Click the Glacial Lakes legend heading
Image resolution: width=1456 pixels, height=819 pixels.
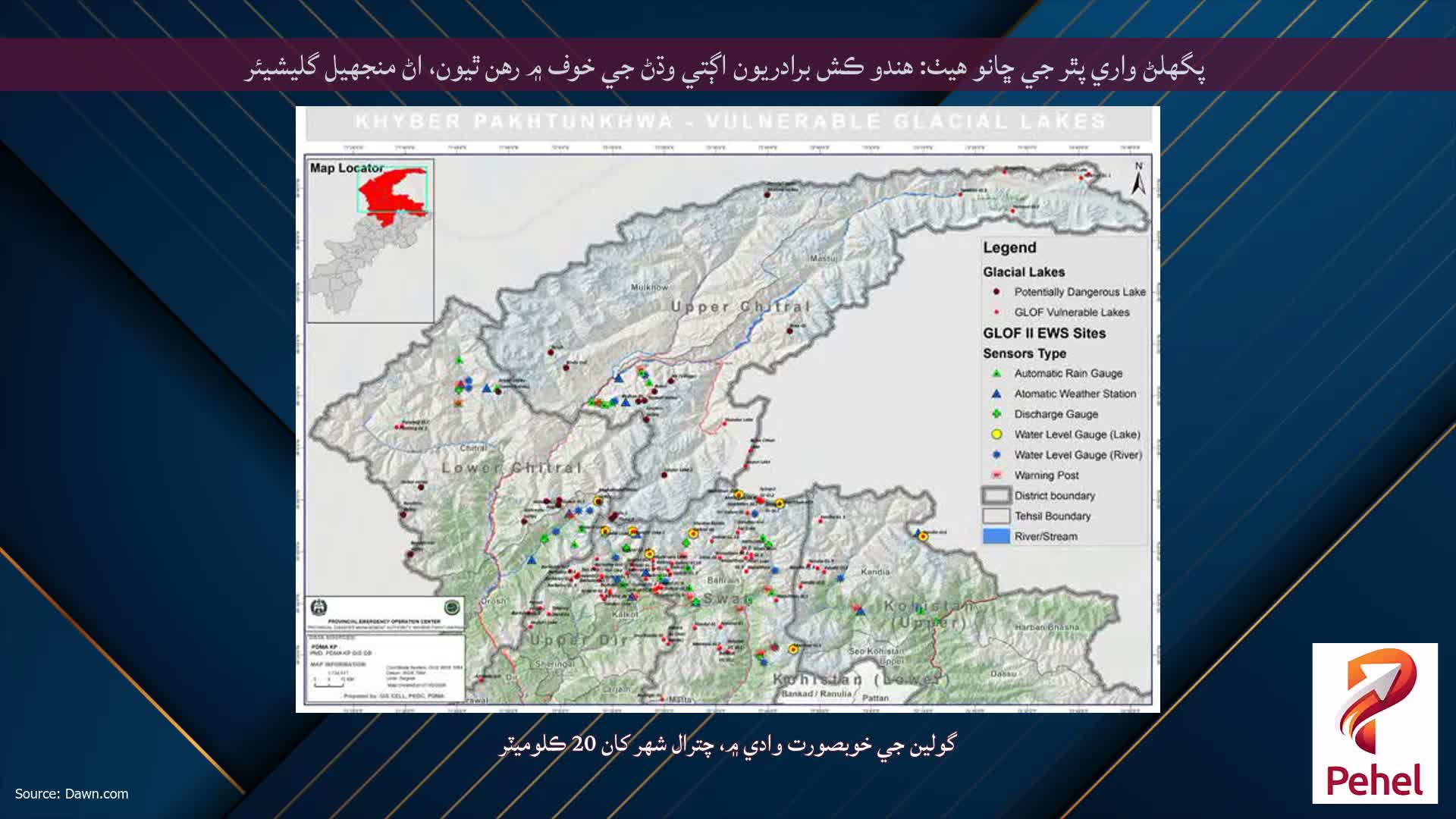(x=1024, y=272)
